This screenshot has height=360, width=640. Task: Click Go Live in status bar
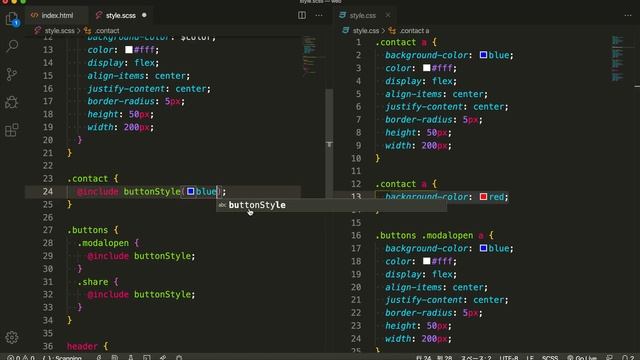pyautogui.click(x=582, y=358)
